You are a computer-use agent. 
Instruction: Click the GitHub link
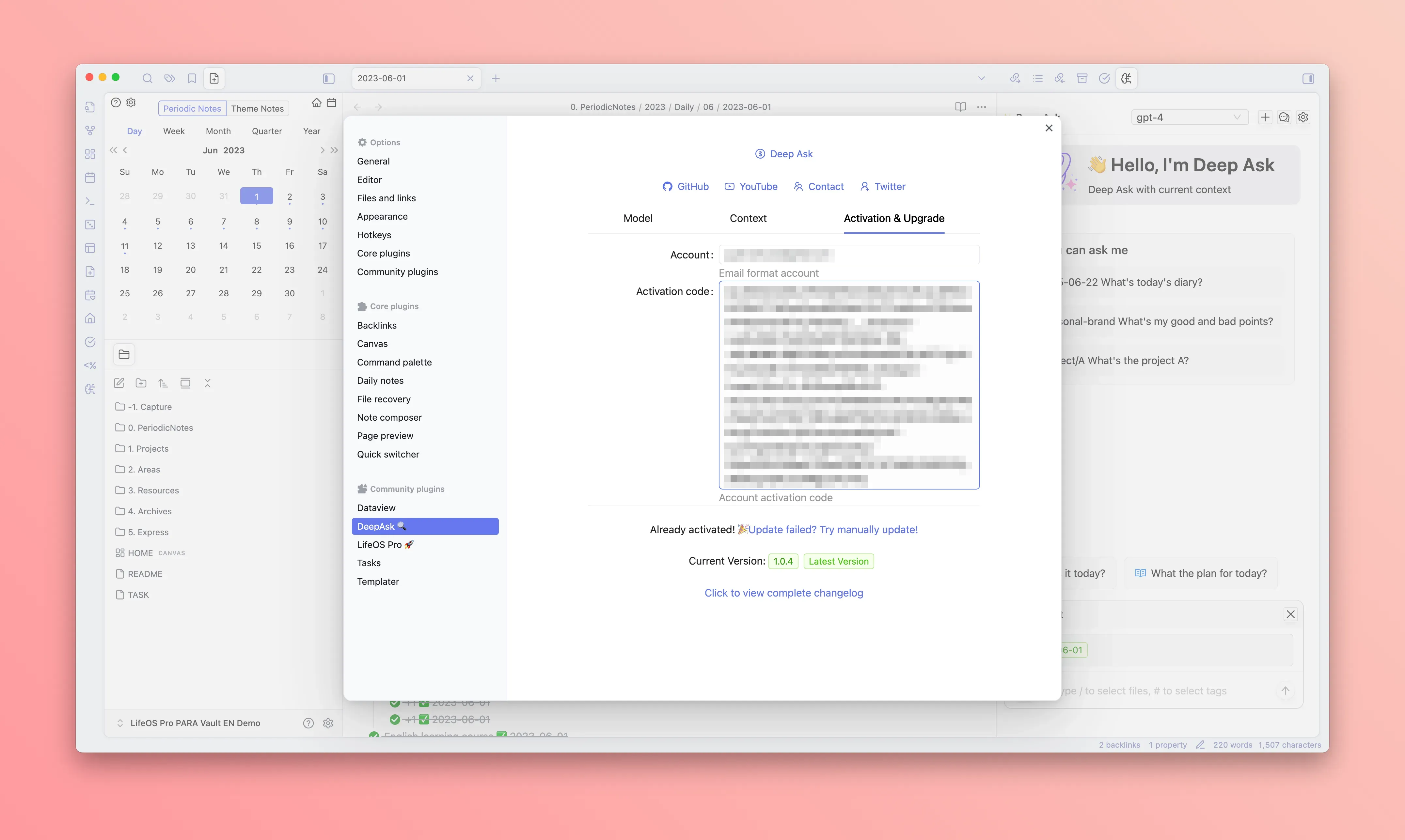click(x=686, y=186)
